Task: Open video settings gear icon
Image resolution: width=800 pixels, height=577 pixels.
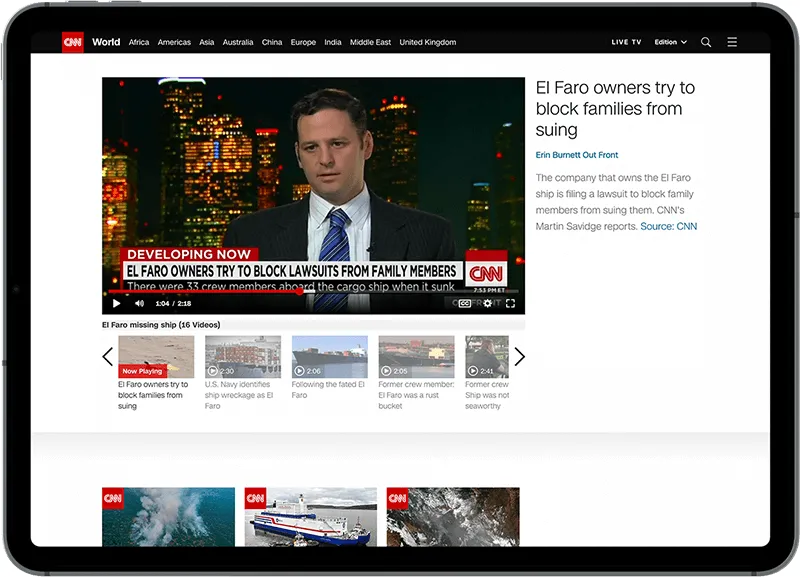Action: tap(488, 303)
